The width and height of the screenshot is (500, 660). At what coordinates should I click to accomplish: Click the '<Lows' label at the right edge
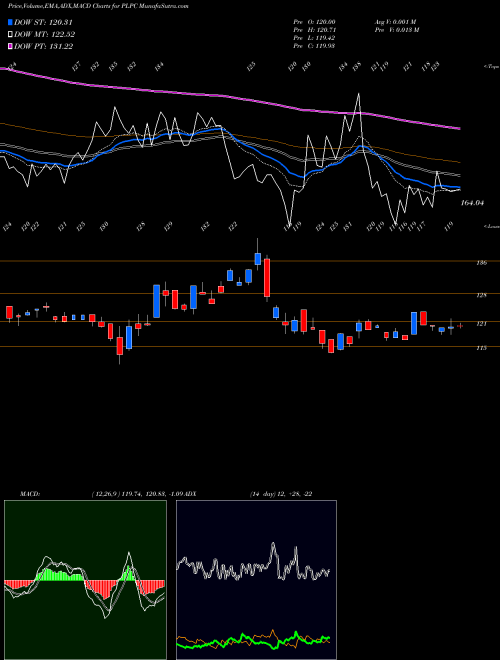pos(491,226)
